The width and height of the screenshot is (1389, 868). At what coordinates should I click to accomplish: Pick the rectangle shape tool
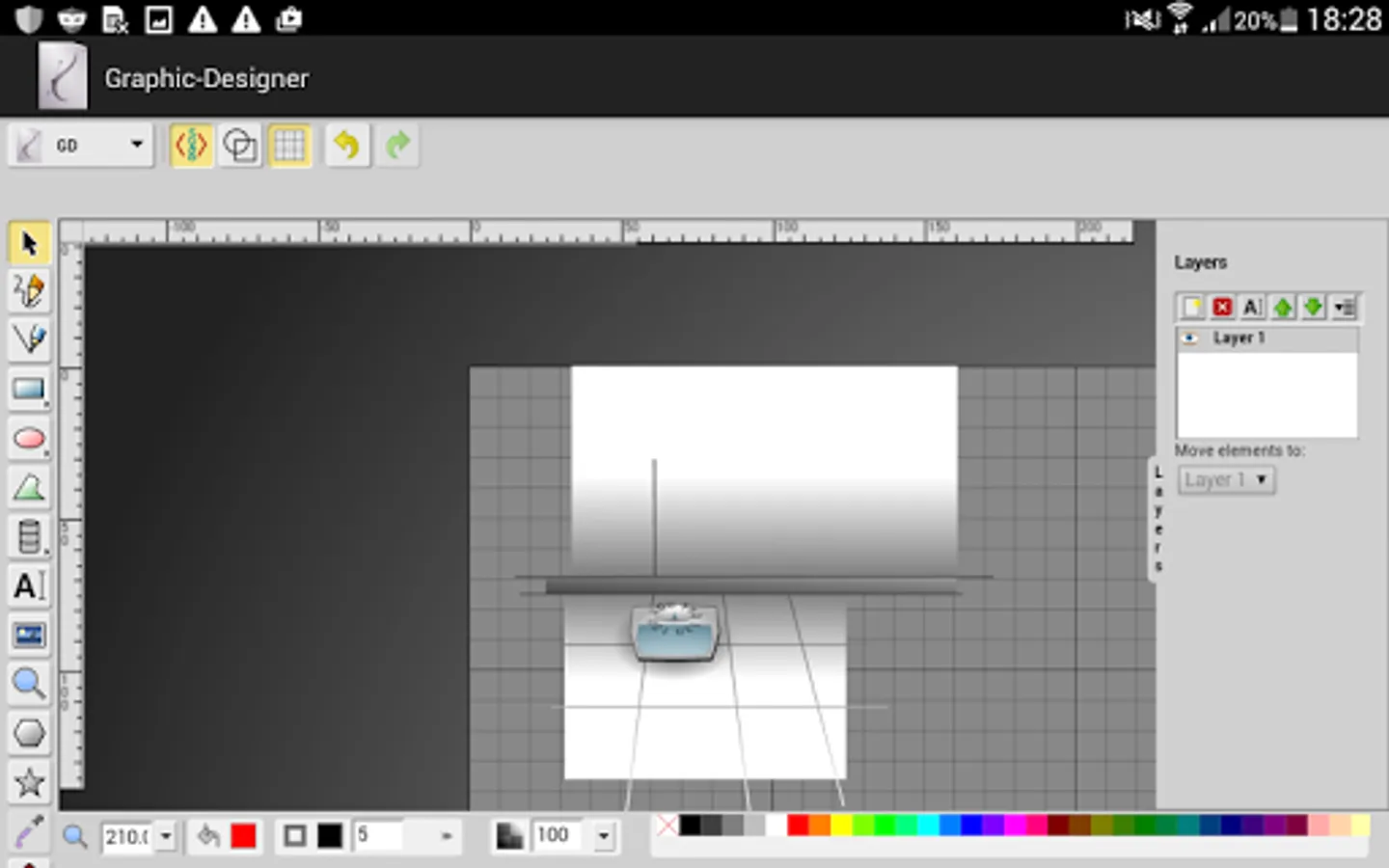29,390
